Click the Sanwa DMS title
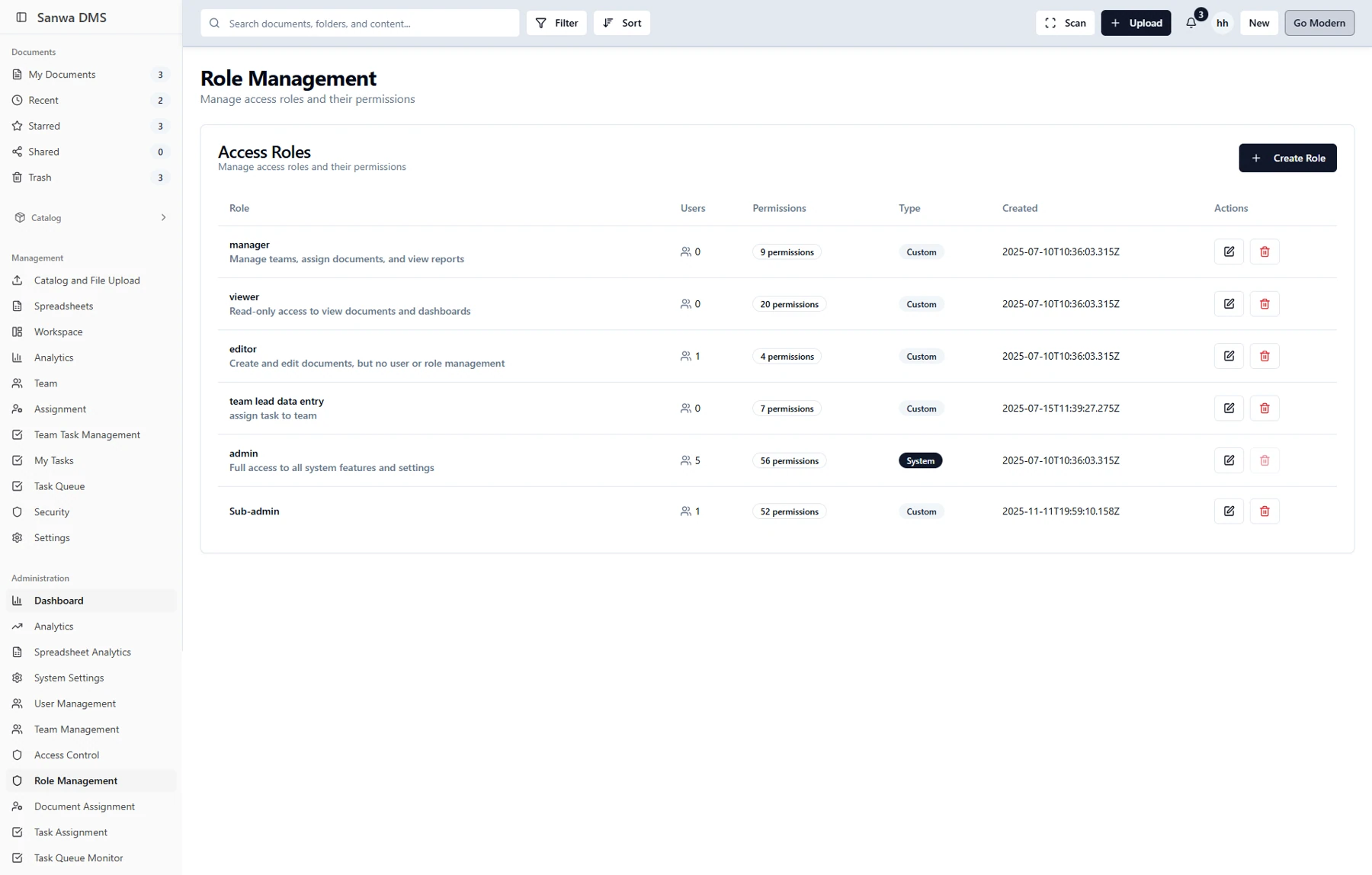The height and width of the screenshot is (875, 1372). point(72,18)
